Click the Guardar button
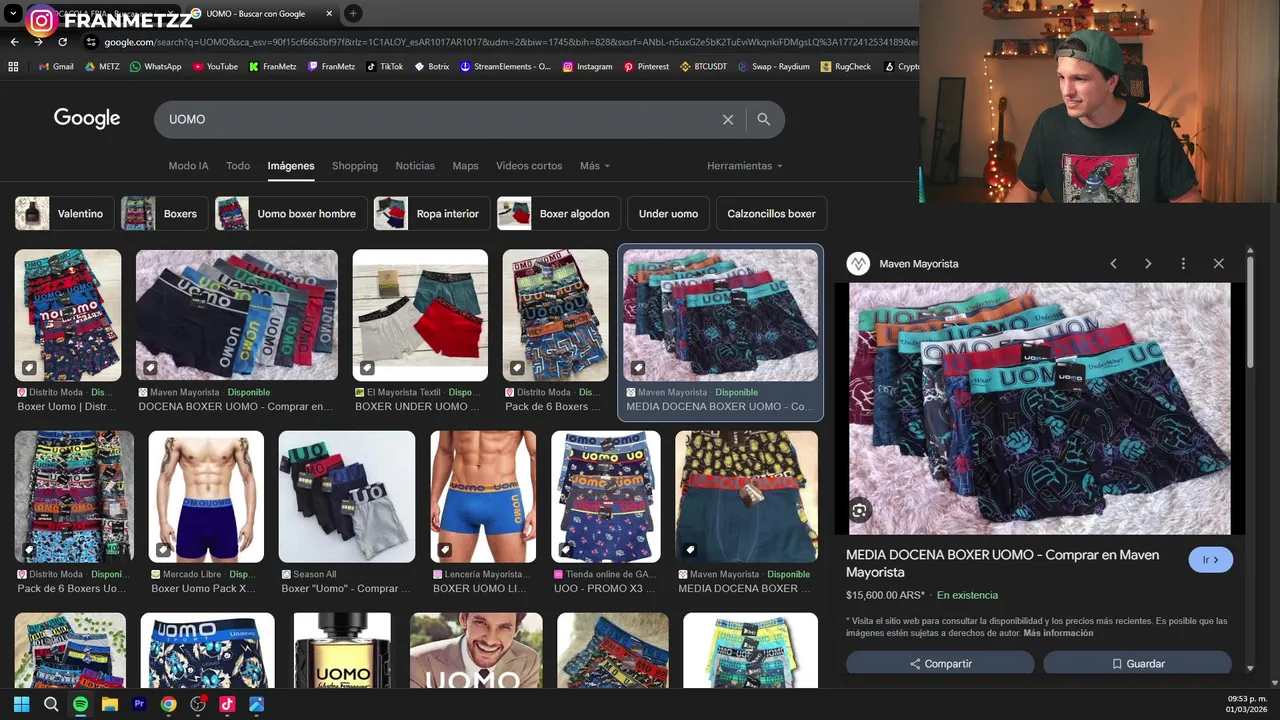This screenshot has width=1280, height=720. click(1137, 664)
